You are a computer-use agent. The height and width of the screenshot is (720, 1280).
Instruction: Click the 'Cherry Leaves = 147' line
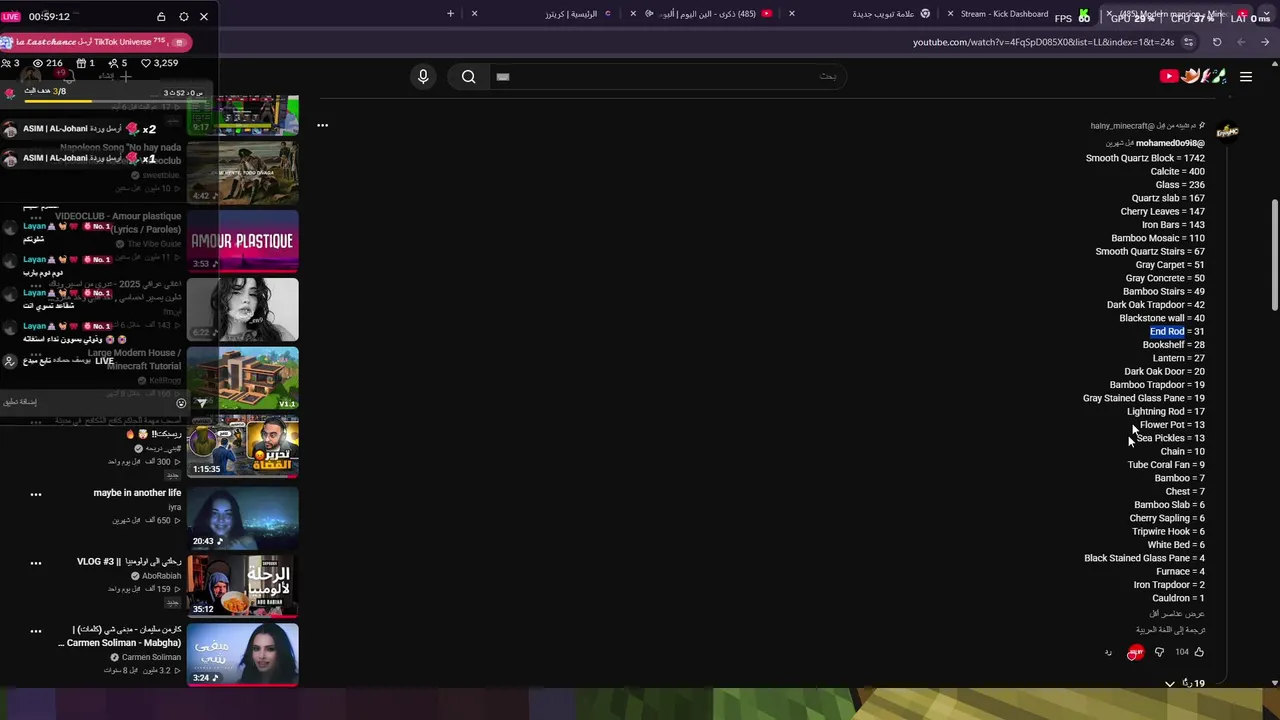(x=1162, y=212)
